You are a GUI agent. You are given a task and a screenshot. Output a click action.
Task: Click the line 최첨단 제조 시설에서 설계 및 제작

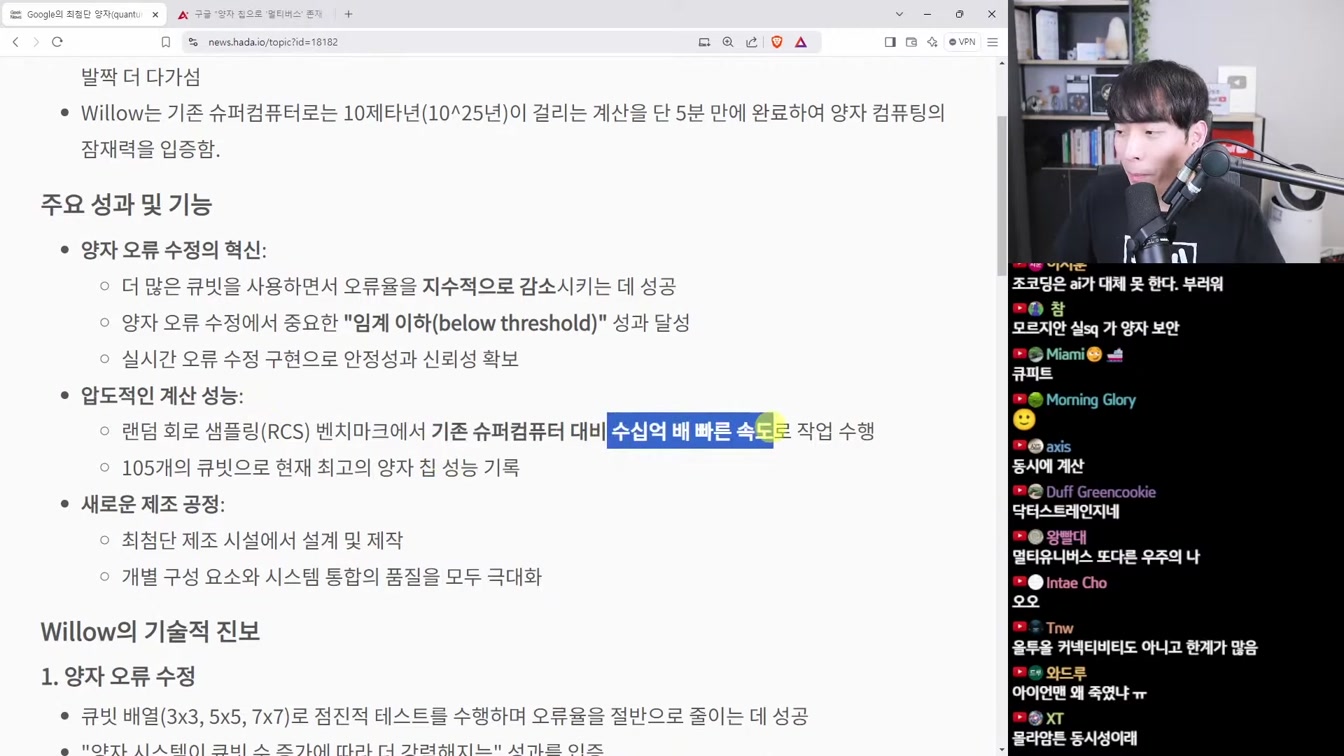pyautogui.click(x=262, y=540)
